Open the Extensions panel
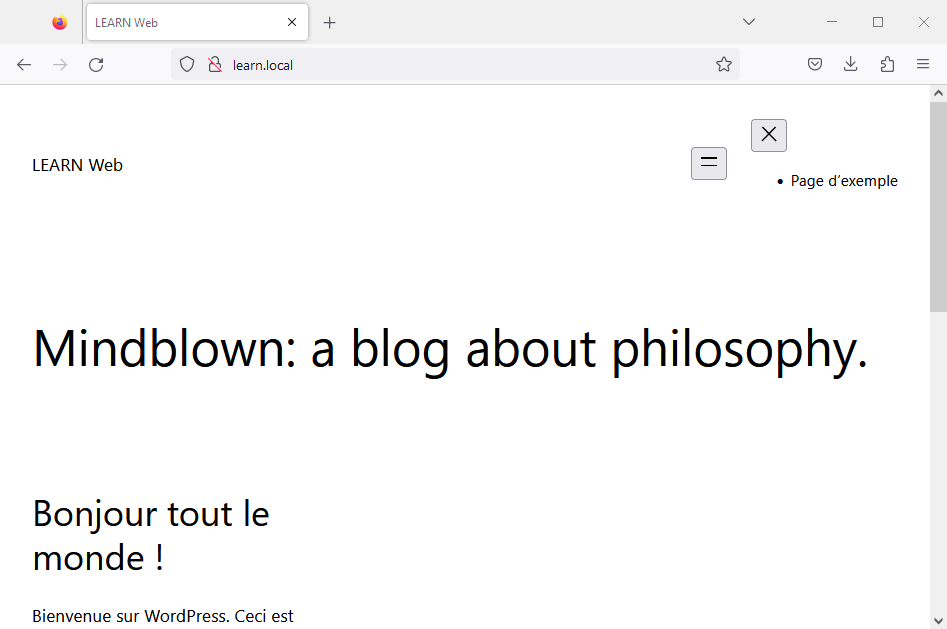The height and width of the screenshot is (629, 947). pyautogui.click(x=887, y=65)
